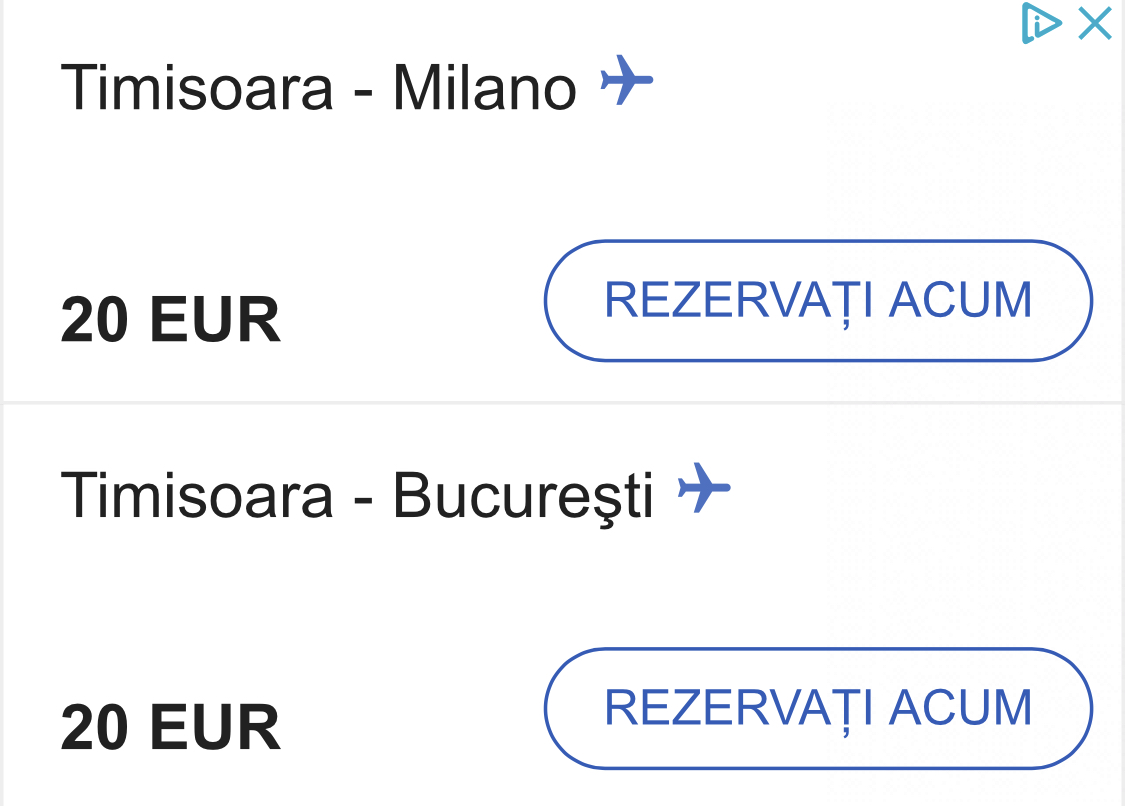Click the word București in second offer

[x=524, y=497]
